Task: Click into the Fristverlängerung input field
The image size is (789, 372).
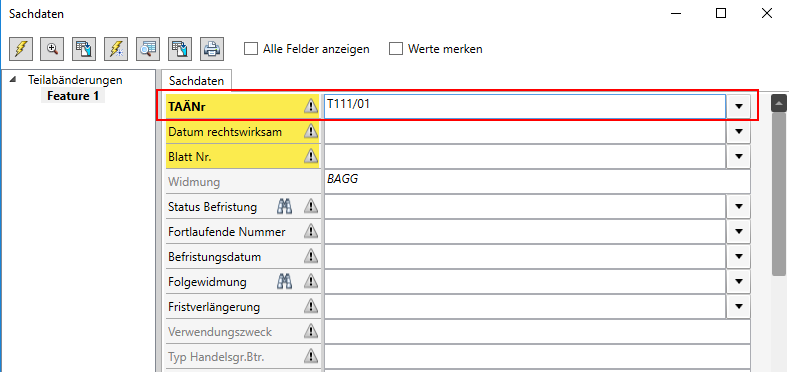Action: point(525,306)
